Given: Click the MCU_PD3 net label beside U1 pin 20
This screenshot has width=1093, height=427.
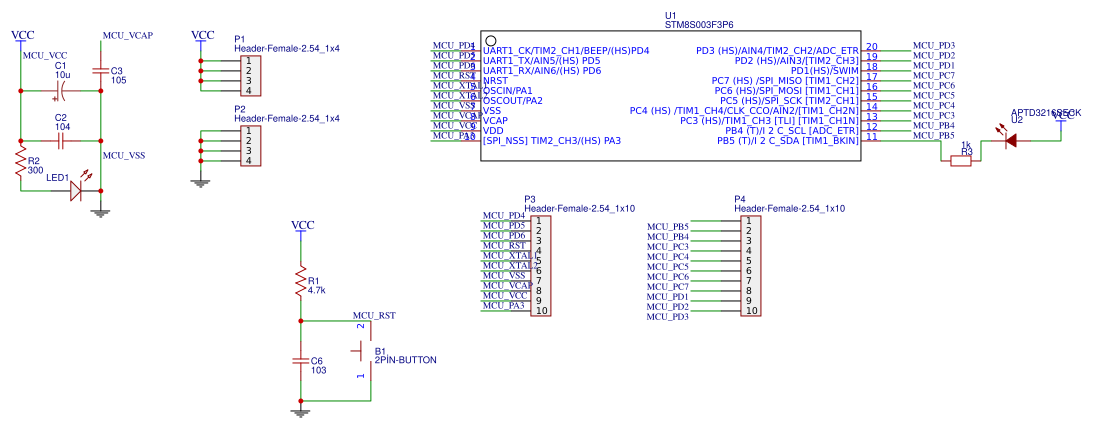Looking at the screenshot, I should pos(933,45).
